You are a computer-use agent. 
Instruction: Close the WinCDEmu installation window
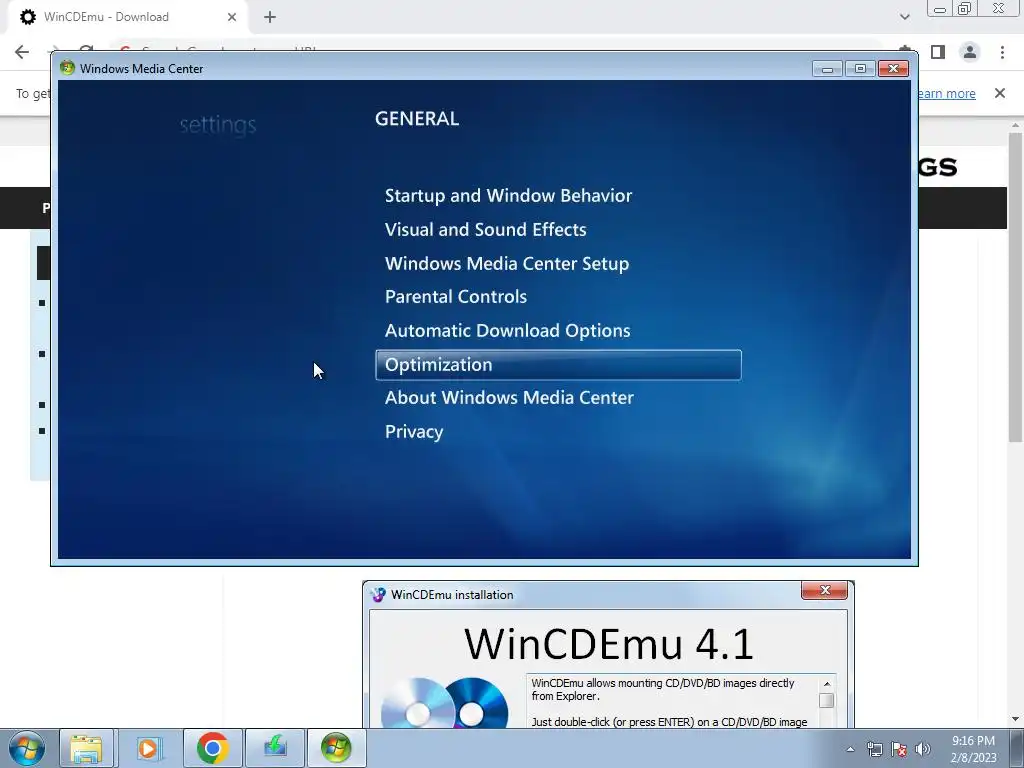824,590
